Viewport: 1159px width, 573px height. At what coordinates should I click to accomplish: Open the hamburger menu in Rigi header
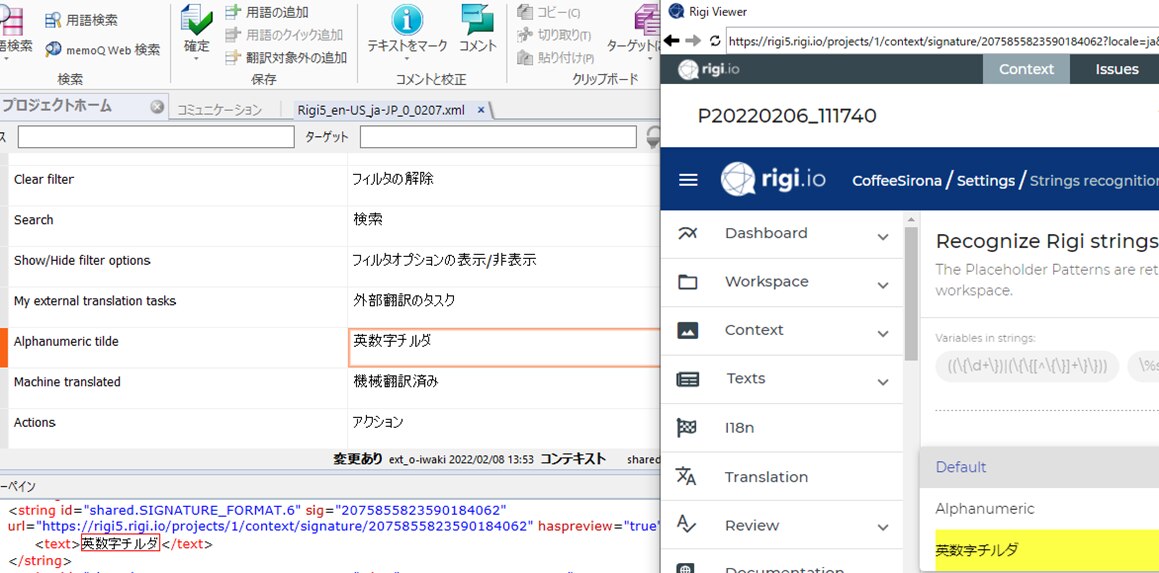pos(688,180)
